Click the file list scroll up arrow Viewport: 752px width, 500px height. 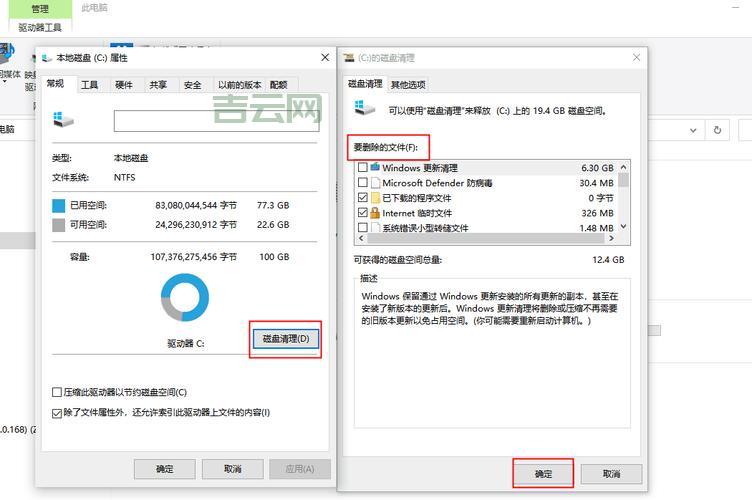click(623, 167)
